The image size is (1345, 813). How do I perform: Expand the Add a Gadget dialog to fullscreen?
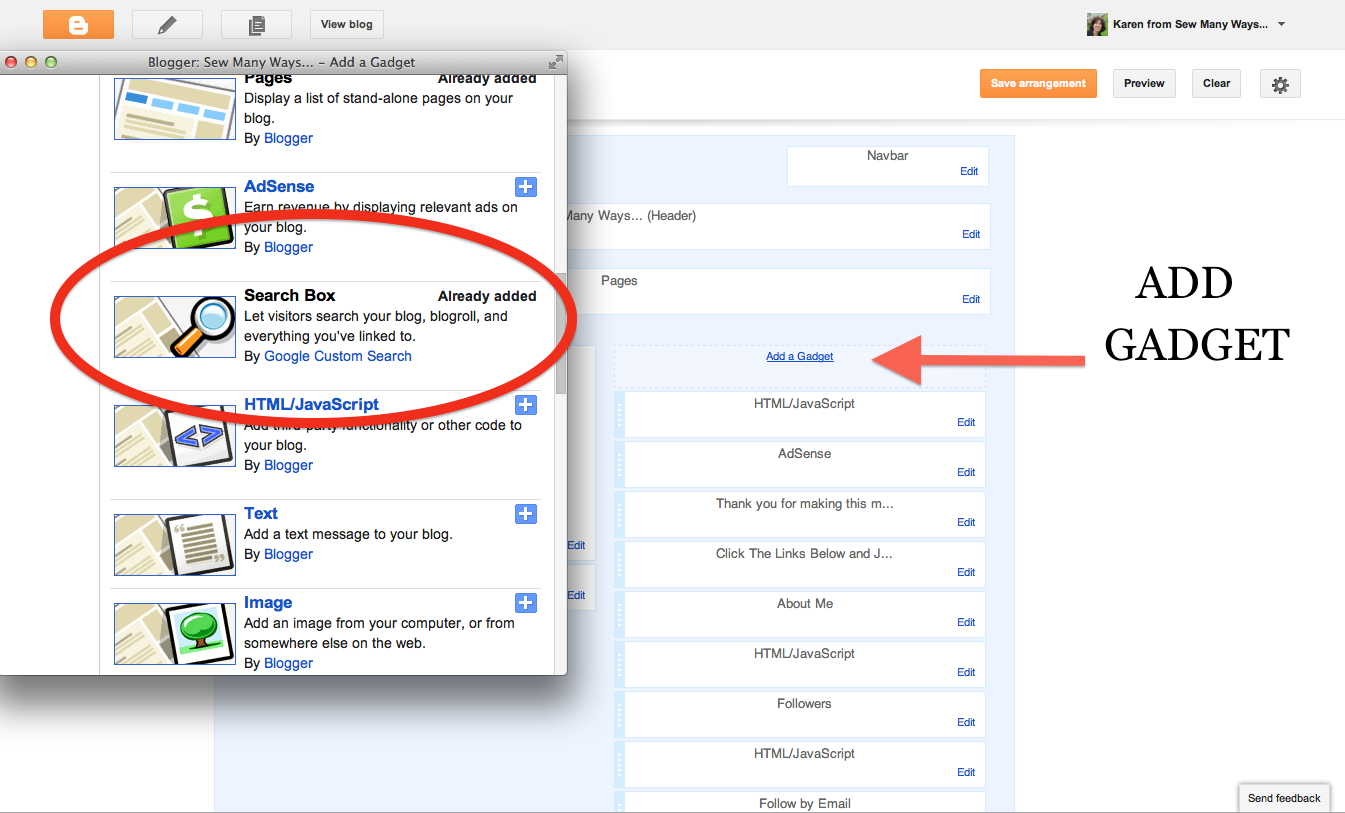click(556, 61)
